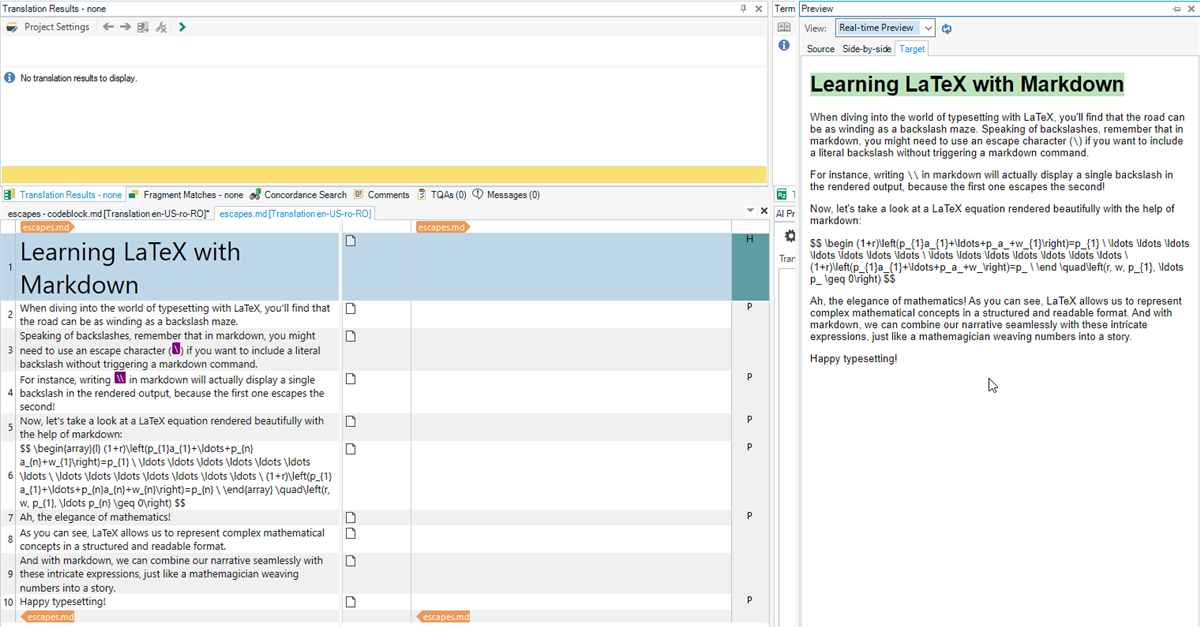Viewport: 1200px width, 627px height.
Task: Open Project Settings in Translation Results toolbar
Action: 49,27
